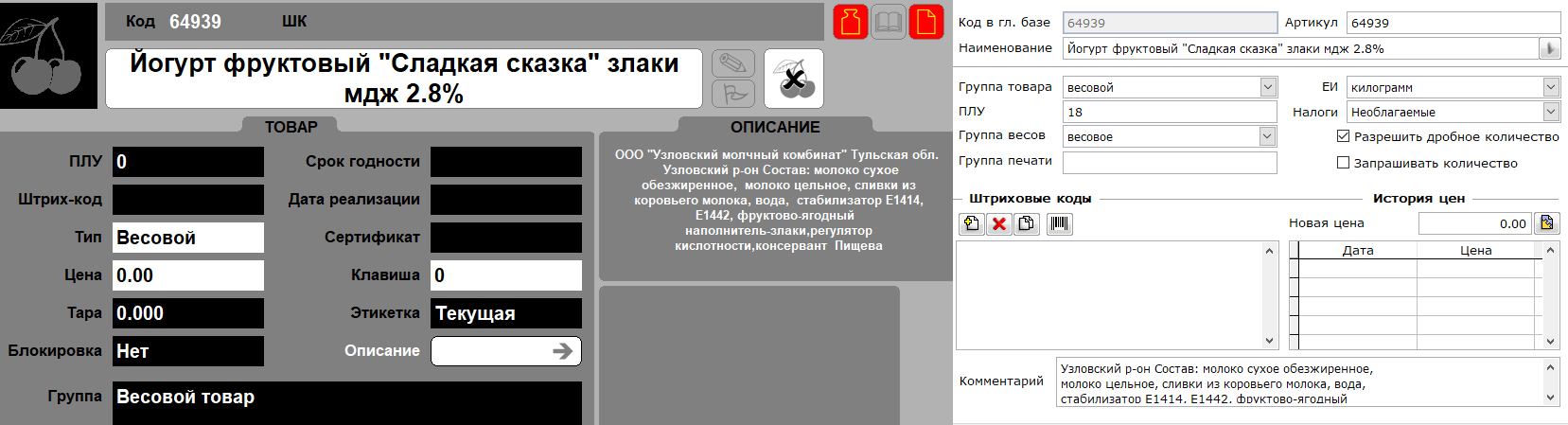Click the 'Код 64939' header text
1568x425 pixels.
pyautogui.click(x=173, y=21)
